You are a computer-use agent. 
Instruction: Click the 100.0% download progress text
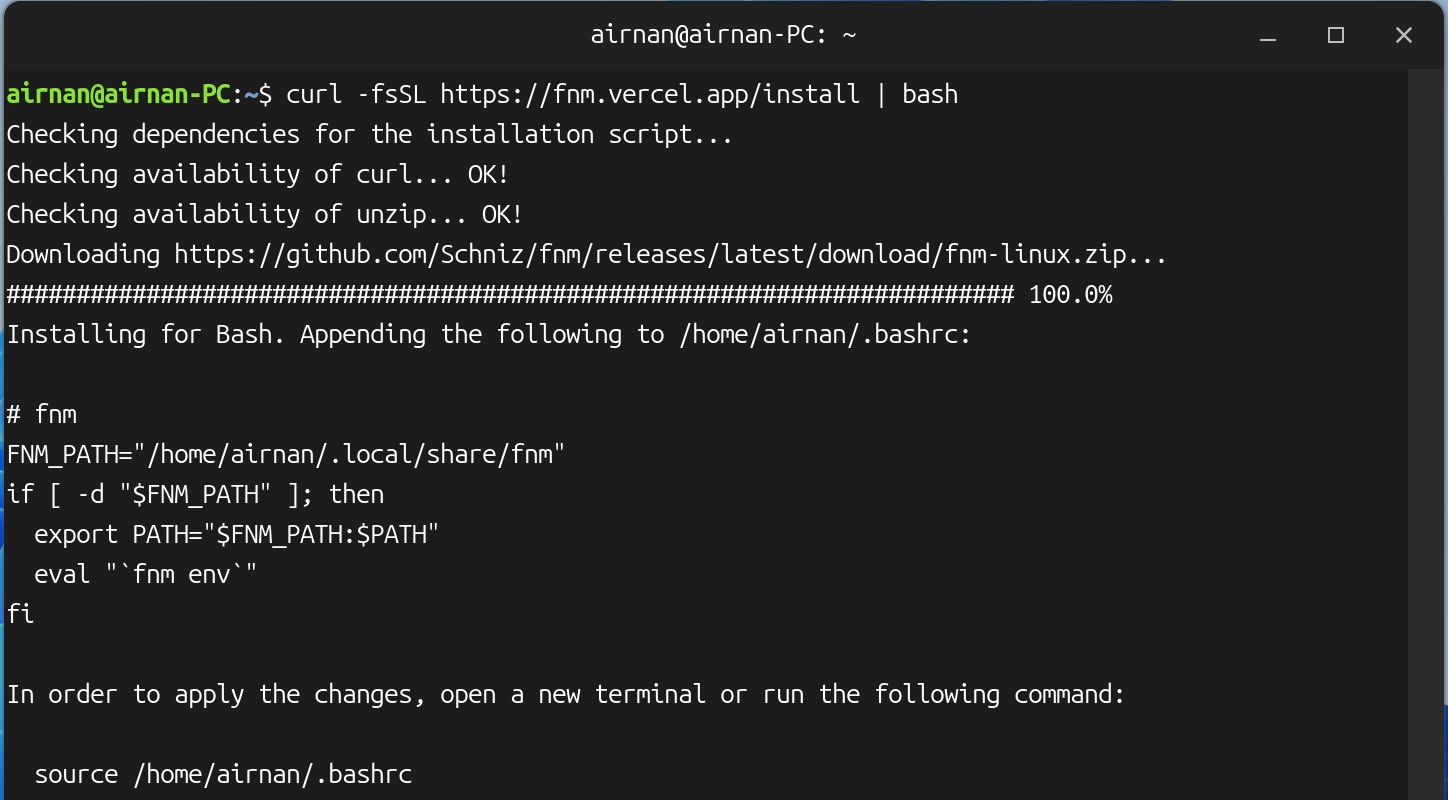click(x=1070, y=294)
